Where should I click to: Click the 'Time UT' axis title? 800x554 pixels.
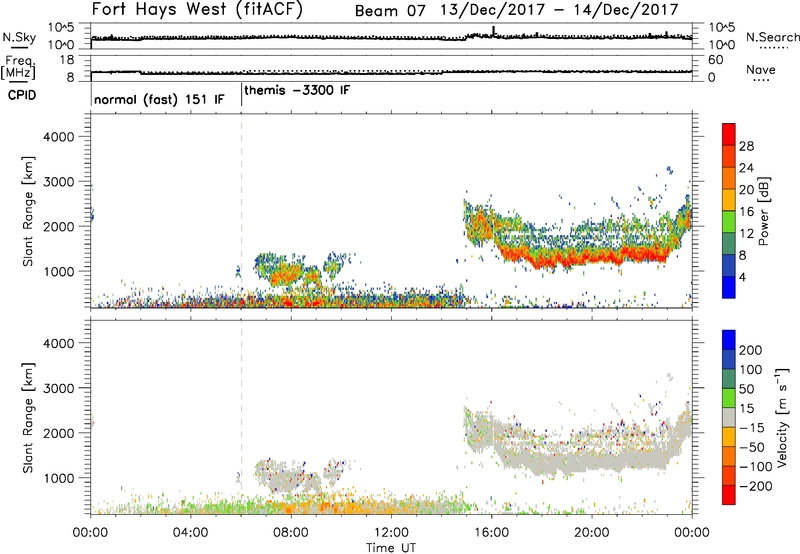tap(391, 547)
